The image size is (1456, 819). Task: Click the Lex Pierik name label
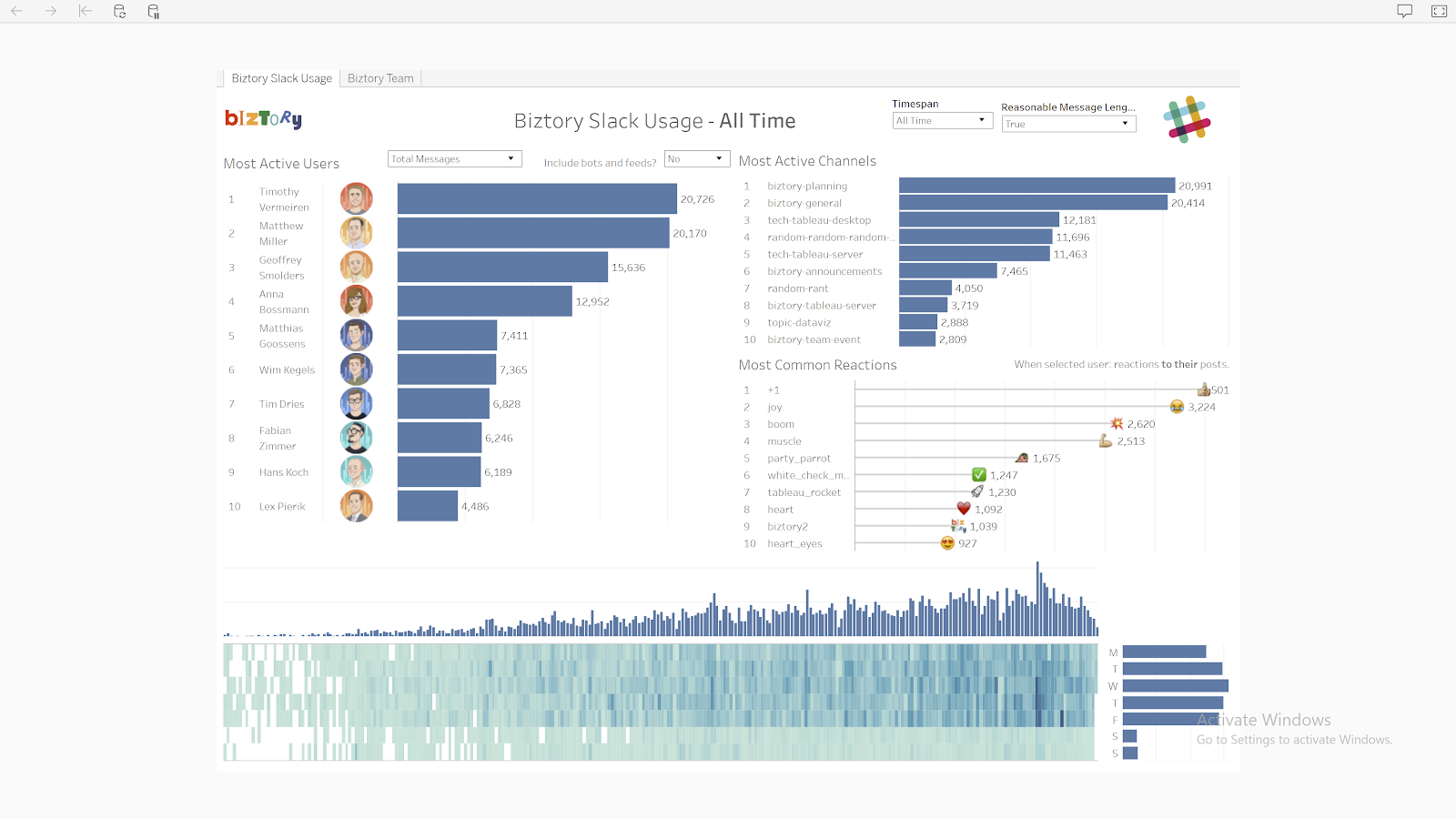[x=282, y=506]
